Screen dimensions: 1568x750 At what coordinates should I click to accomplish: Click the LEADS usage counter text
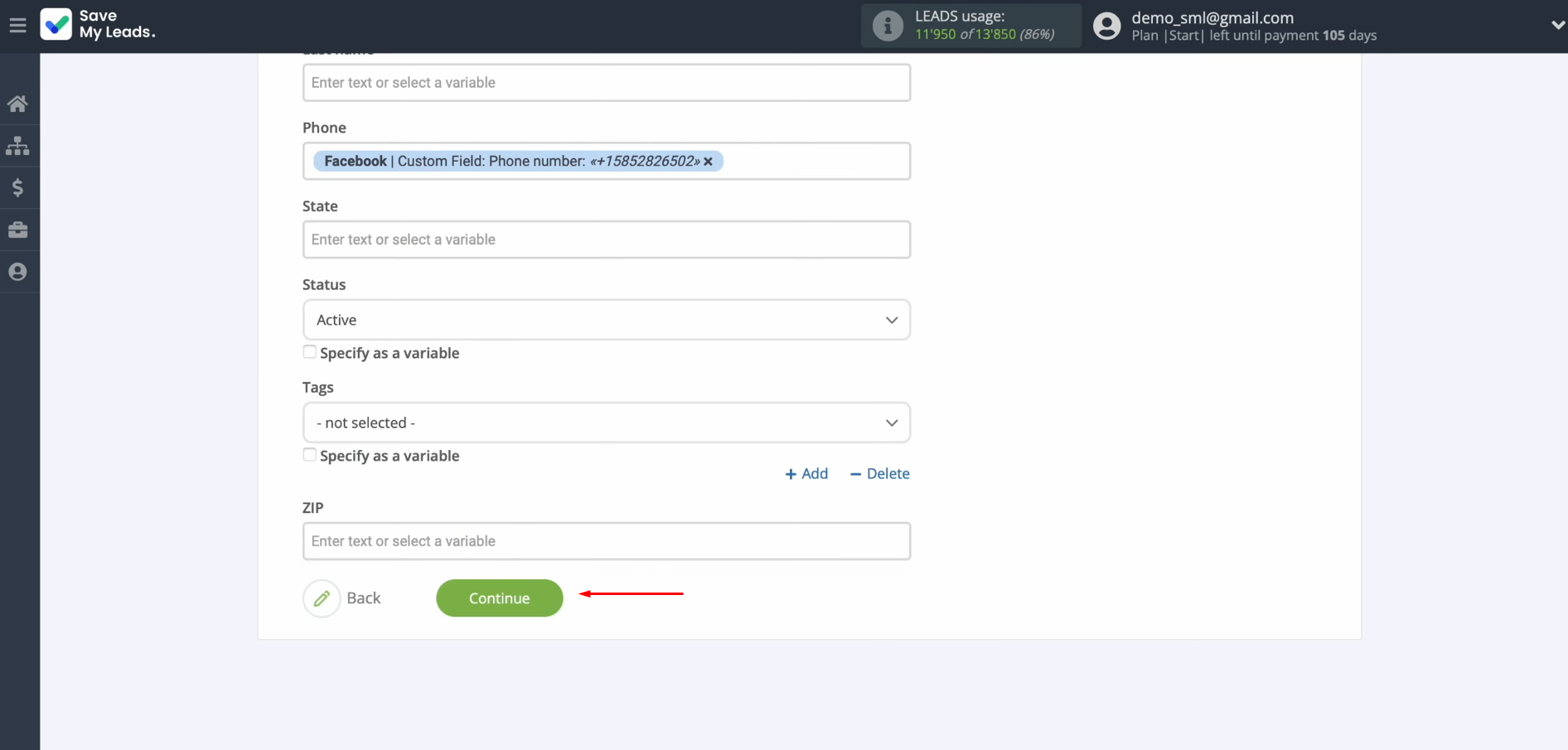985,34
